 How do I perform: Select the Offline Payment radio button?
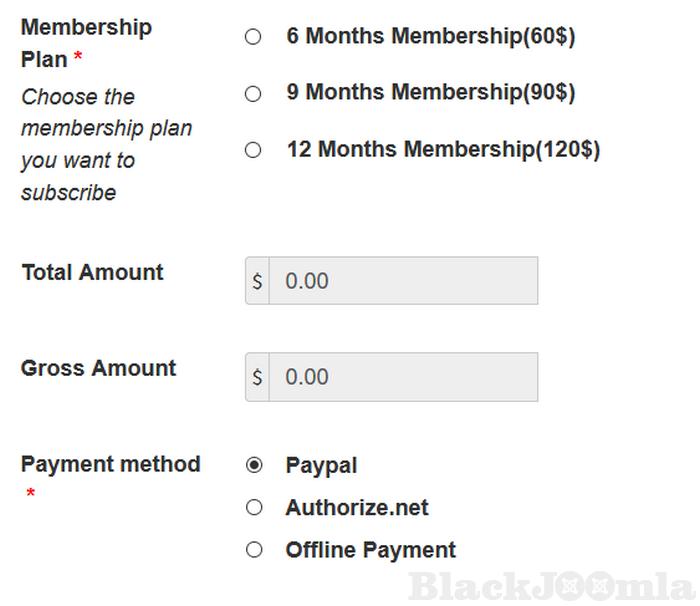[x=254, y=549]
